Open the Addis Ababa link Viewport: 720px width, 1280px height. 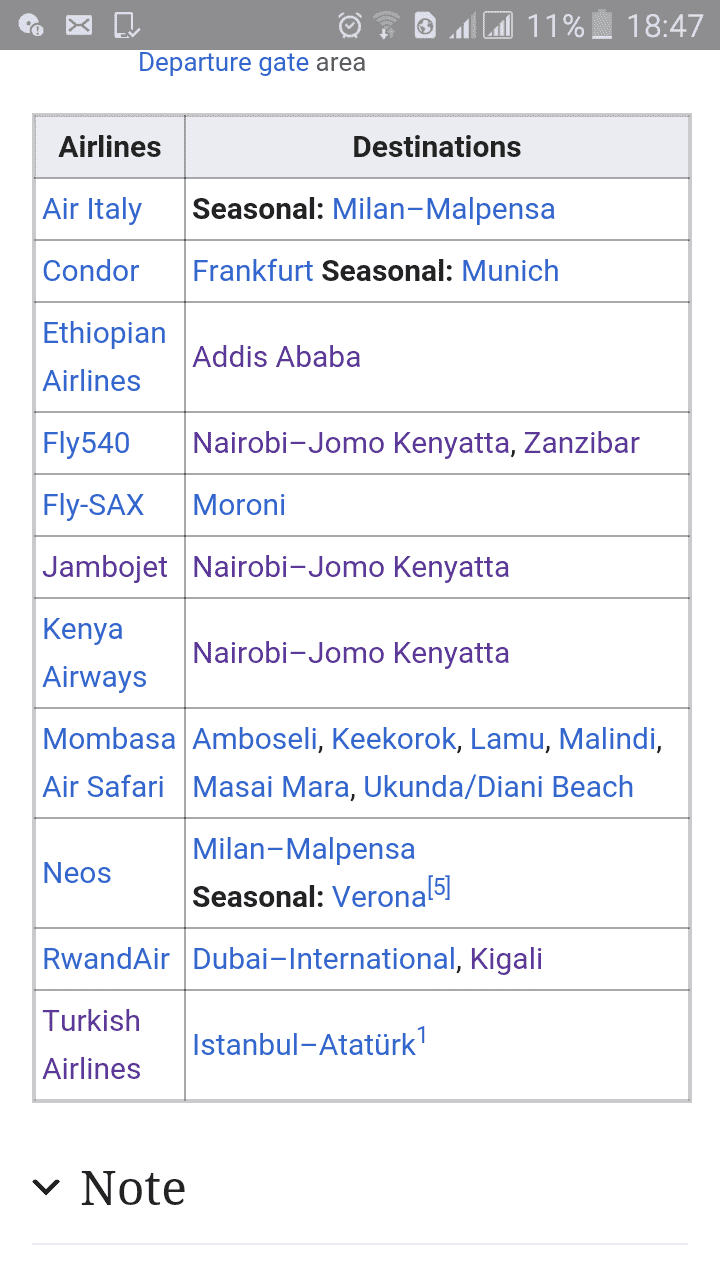(277, 357)
